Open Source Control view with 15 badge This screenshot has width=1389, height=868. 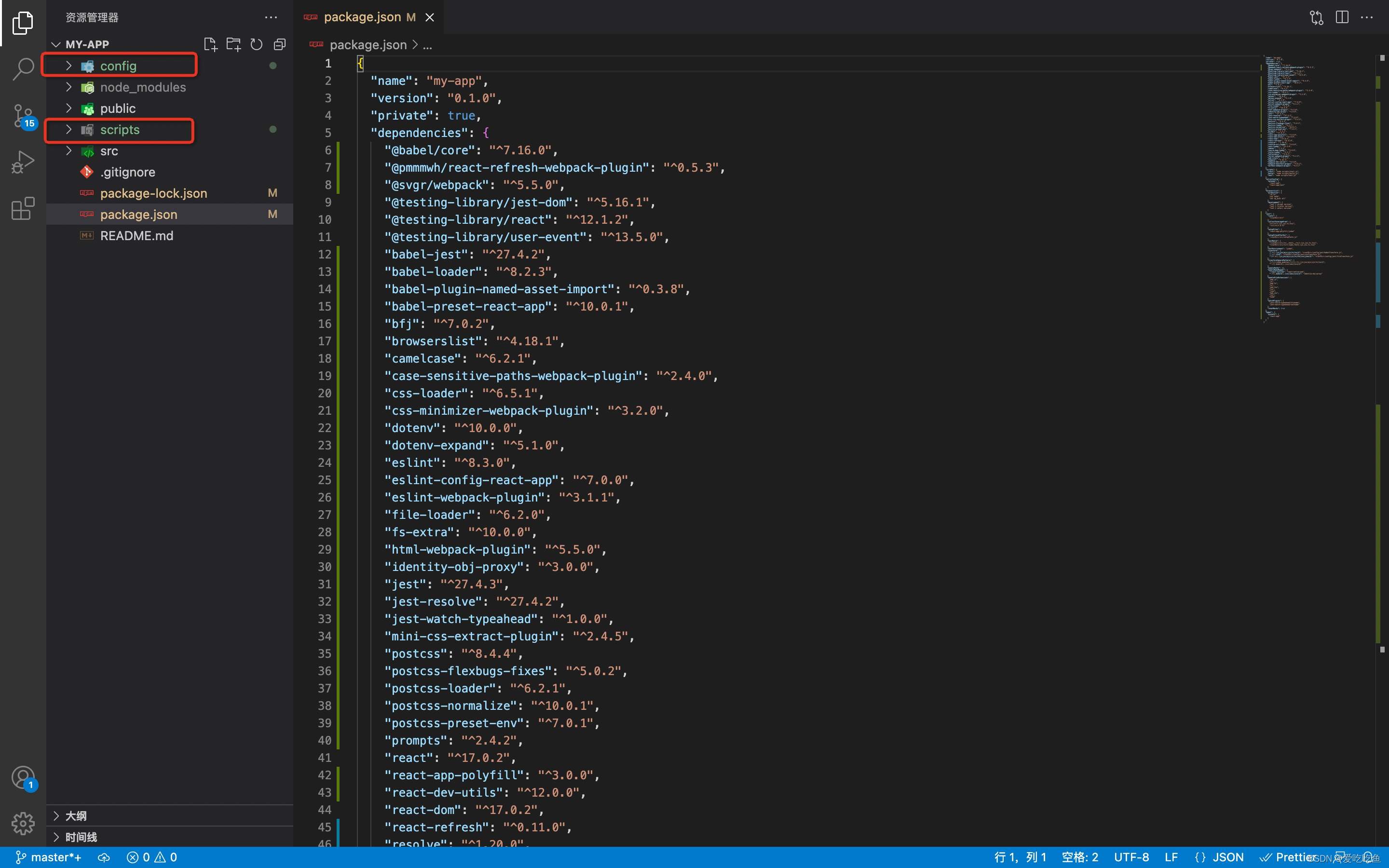point(23,116)
